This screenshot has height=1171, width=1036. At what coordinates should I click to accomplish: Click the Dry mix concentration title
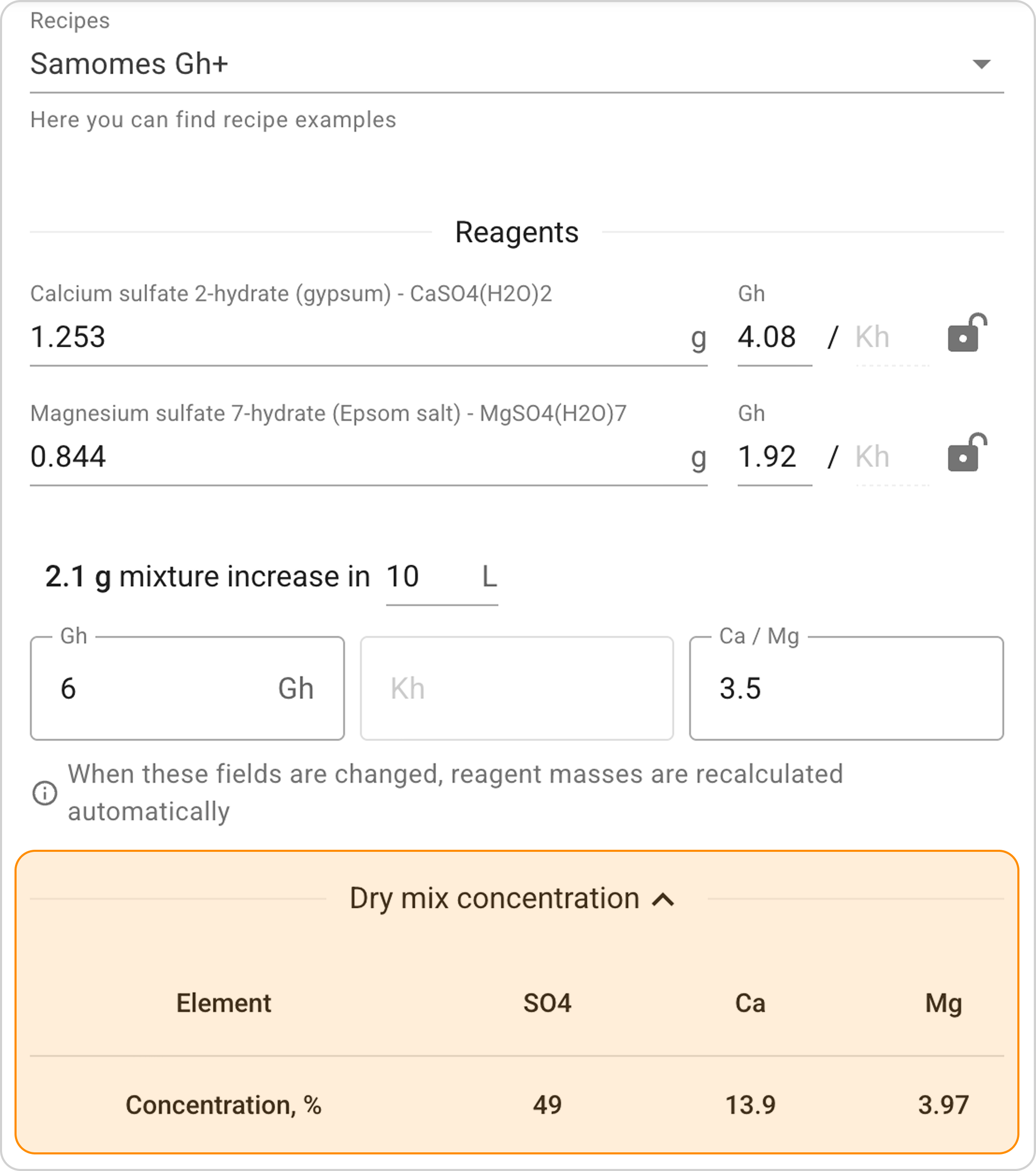pos(494,898)
